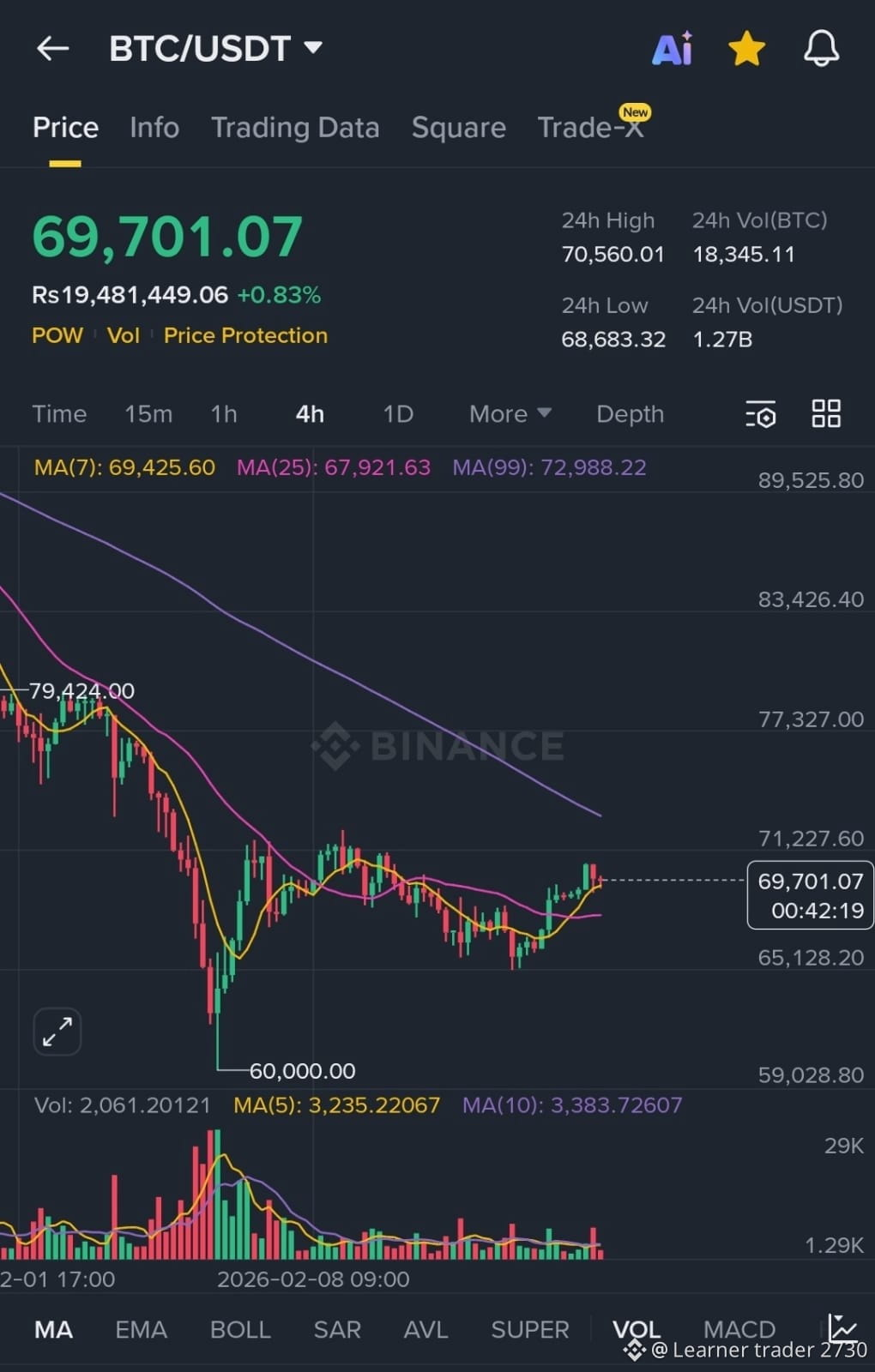This screenshot has width=875, height=1372.
Task: Tap the +0.83% change value
Action: [279, 295]
